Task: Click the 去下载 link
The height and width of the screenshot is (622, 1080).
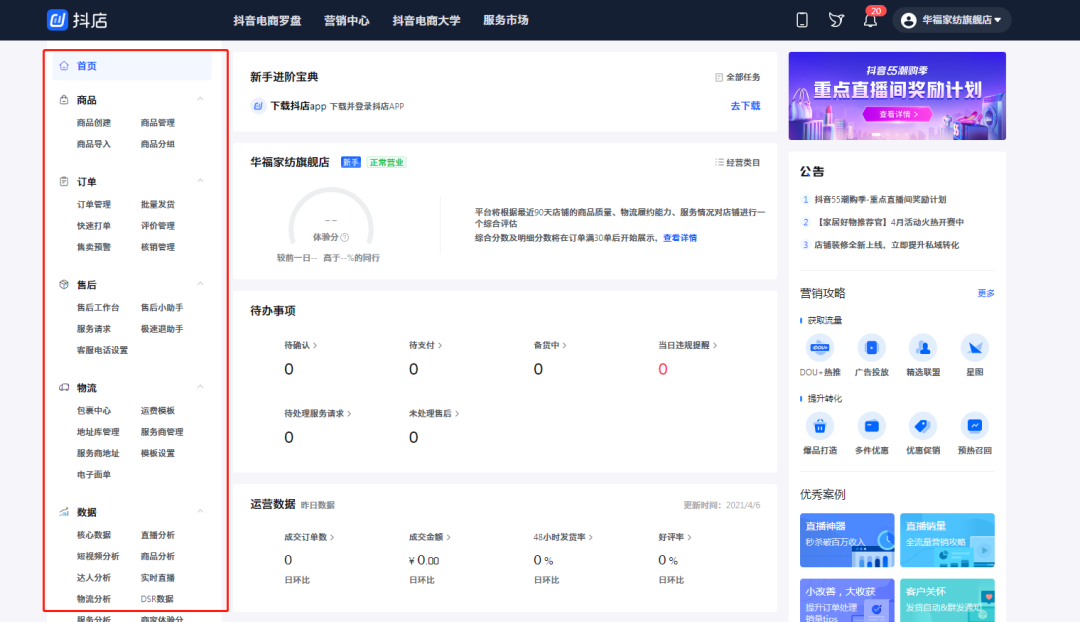Action: 745,106
